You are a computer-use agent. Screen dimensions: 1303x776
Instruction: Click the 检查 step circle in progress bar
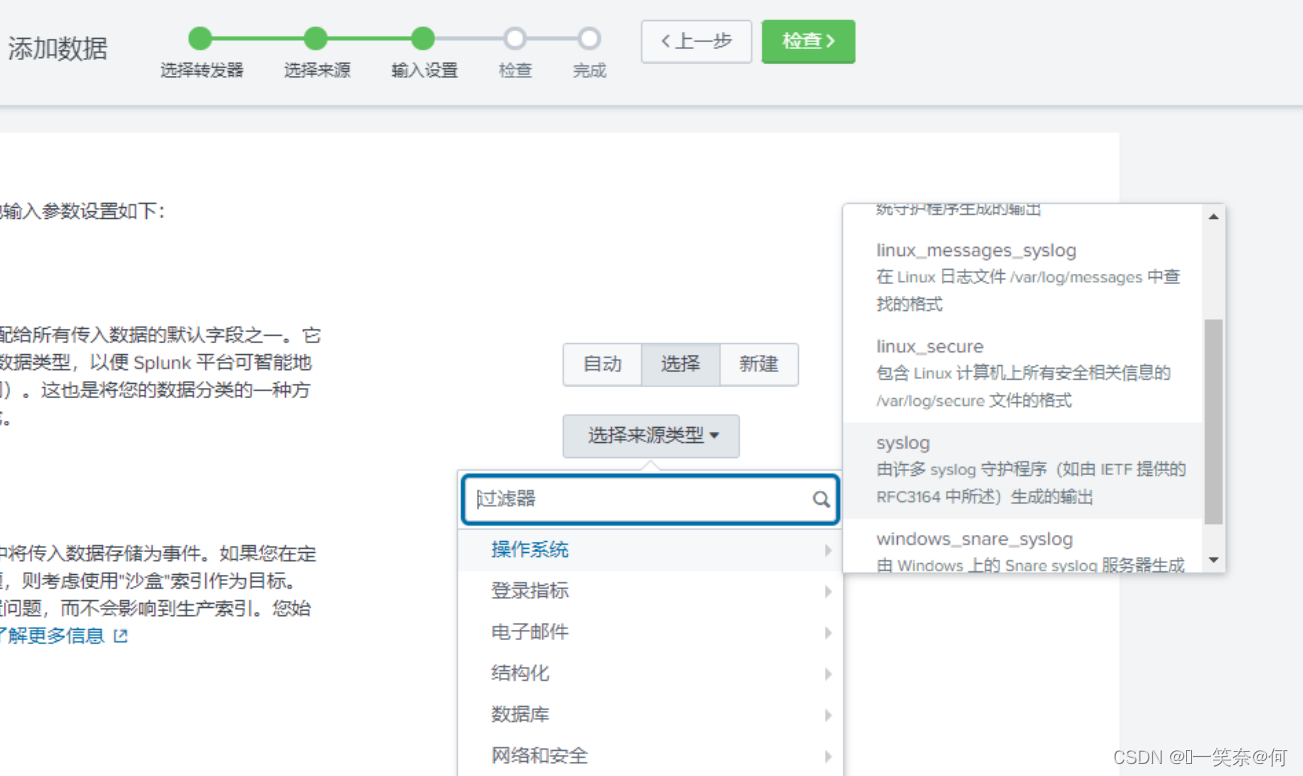click(x=514, y=39)
